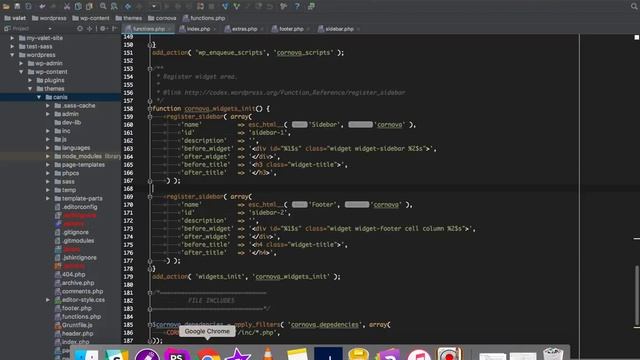Toggle fold marker at line 153 comment
Image resolution: width=640 pixels, height=360 pixels.
[x=150, y=69]
